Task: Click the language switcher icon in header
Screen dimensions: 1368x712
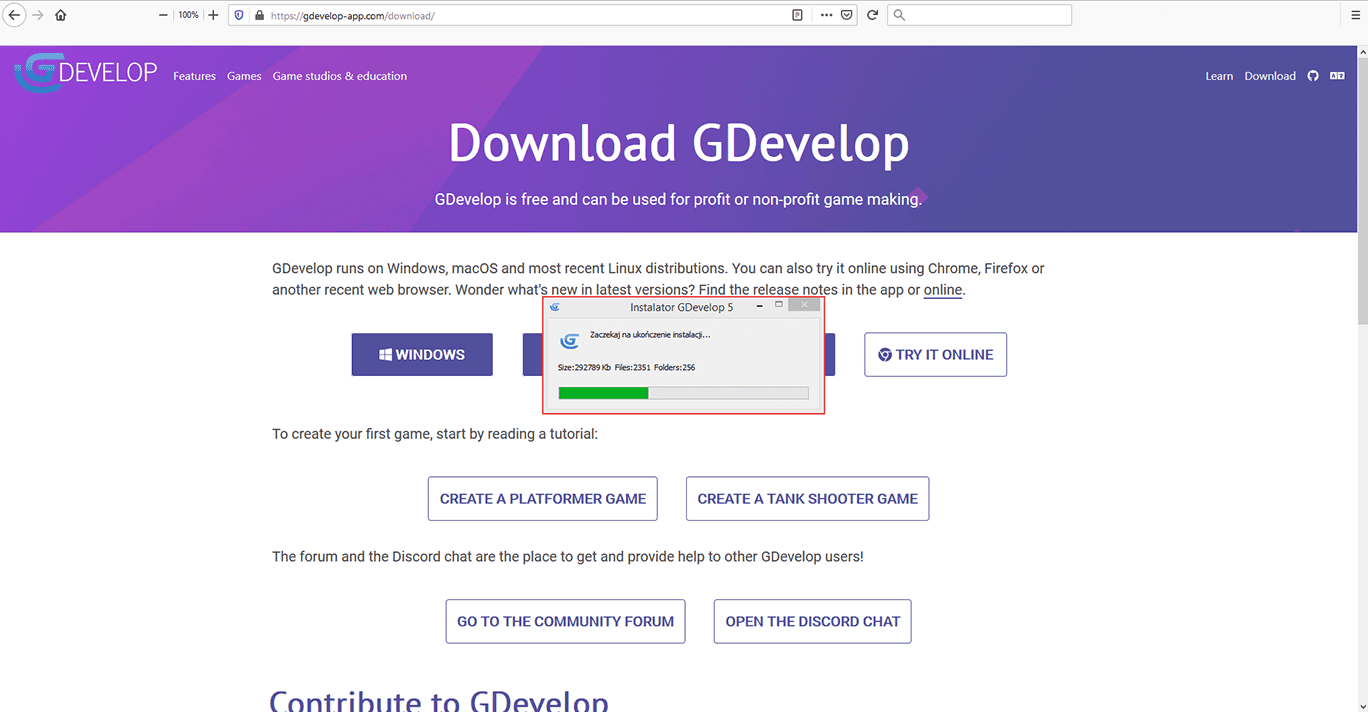Action: (1337, 76)
